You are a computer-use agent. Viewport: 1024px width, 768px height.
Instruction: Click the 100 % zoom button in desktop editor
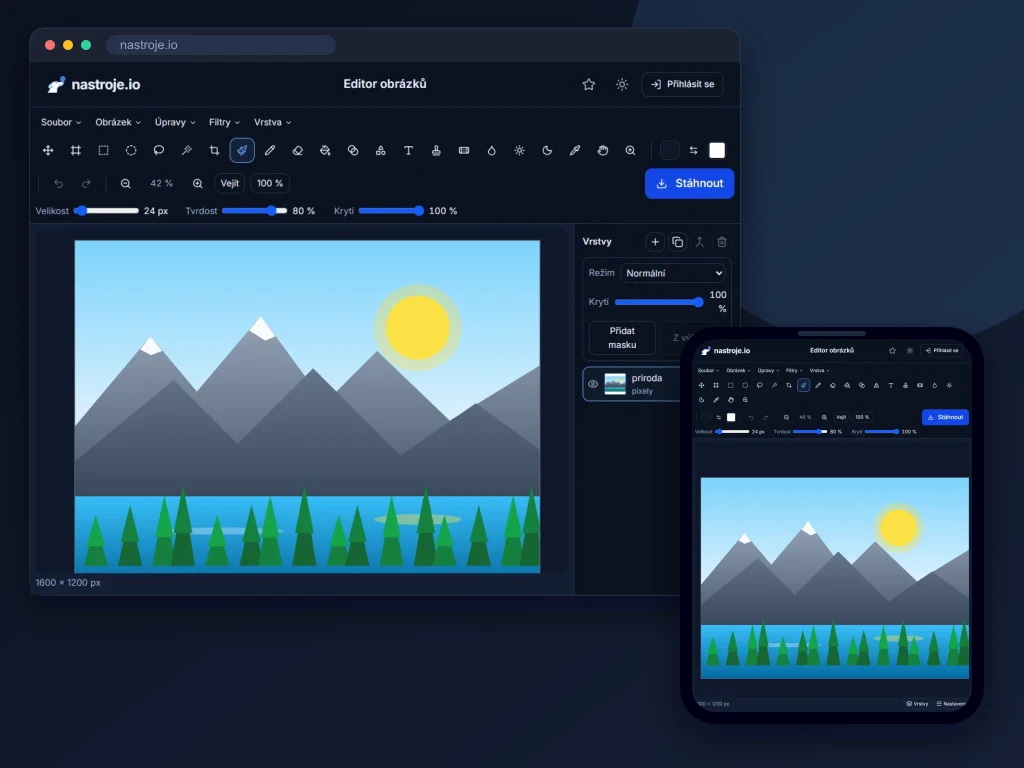pyautogui.click(x=270, y=184)
